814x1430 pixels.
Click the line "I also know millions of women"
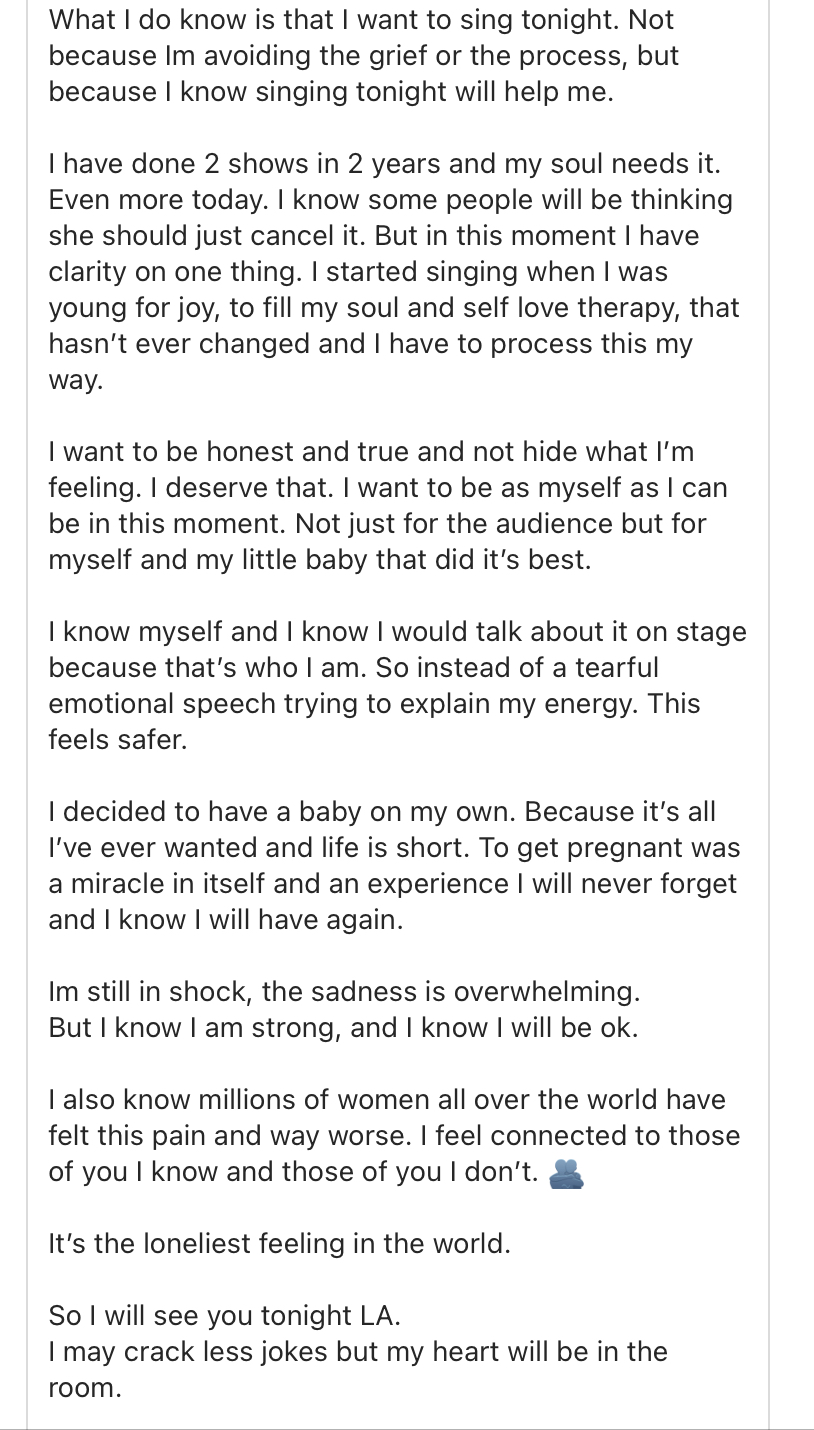pos(387,1100)
